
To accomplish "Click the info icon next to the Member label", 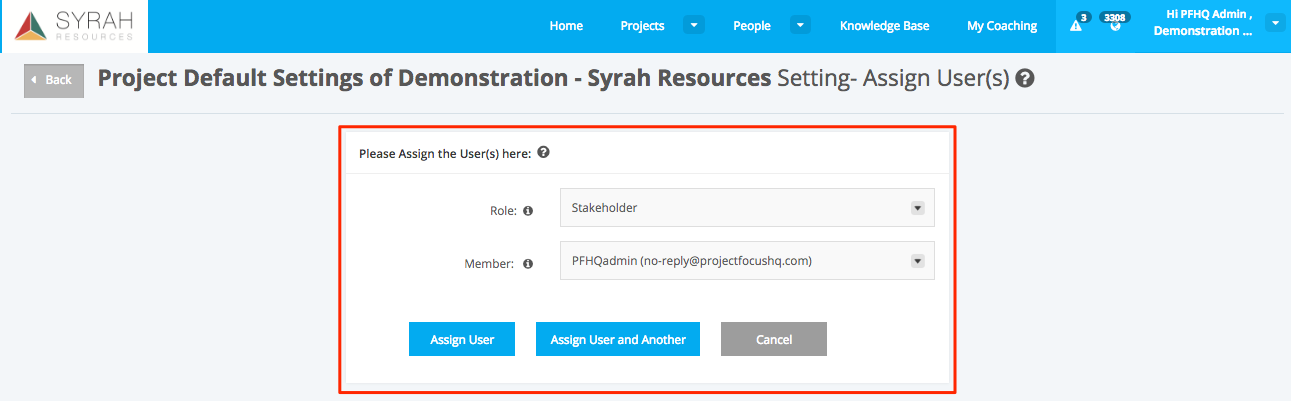I will [x=528, y=264].
